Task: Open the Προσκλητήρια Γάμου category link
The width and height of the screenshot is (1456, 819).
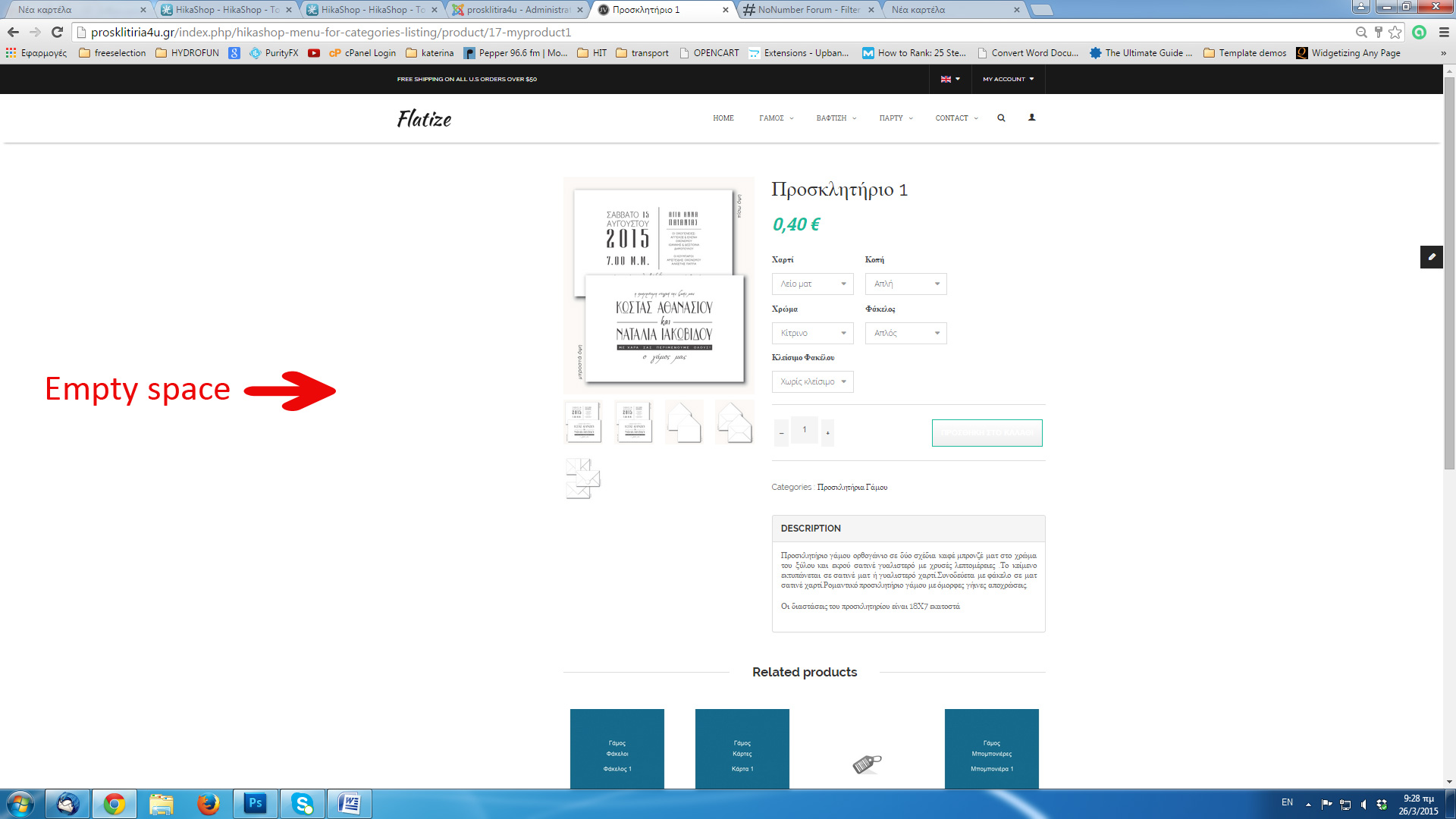Action: pyautogui.click(x=852, y=487)
